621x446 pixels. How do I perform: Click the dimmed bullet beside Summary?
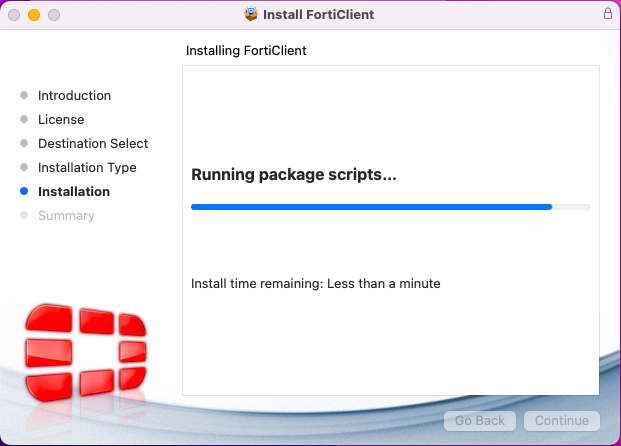(x=24, y=216)
